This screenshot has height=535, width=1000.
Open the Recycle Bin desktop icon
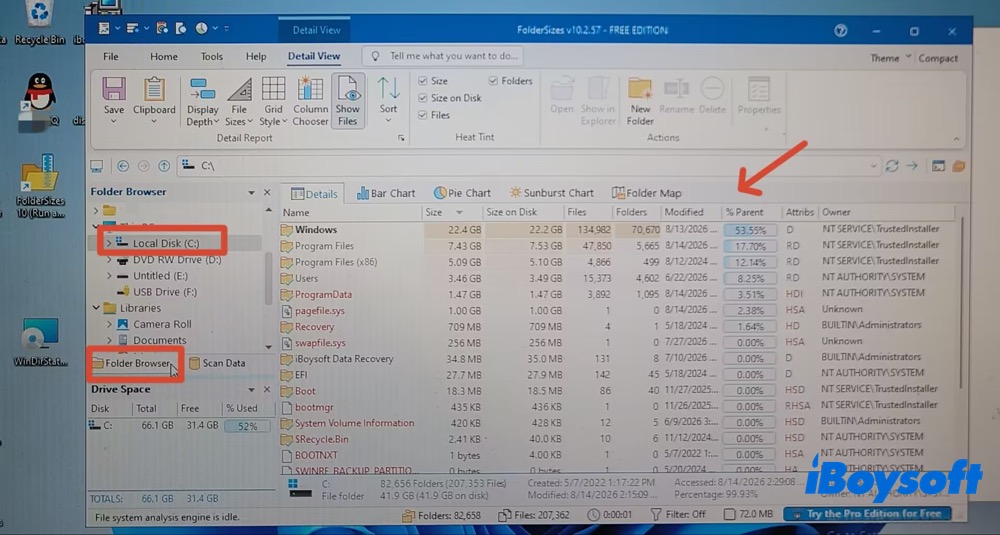pos(40,23)
